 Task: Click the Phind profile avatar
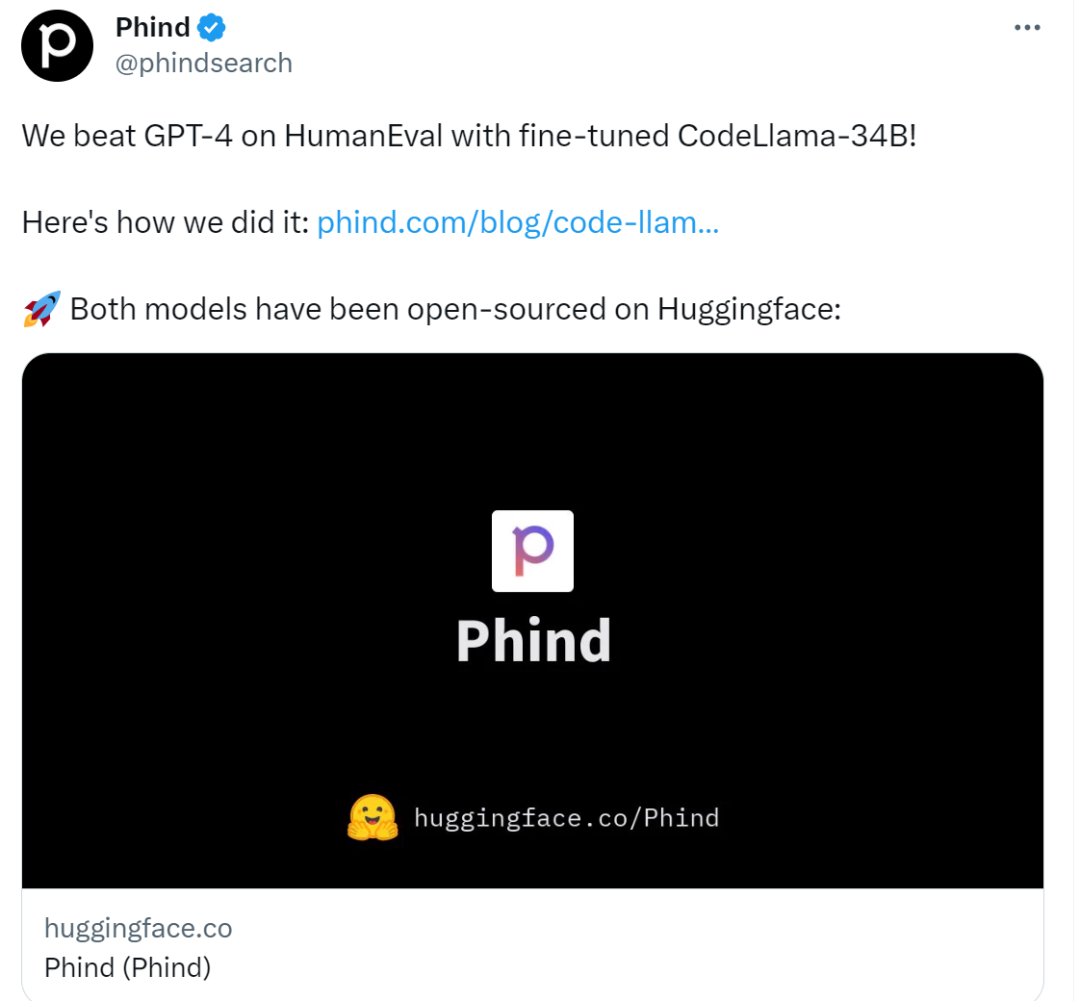(x=57, y=46)
